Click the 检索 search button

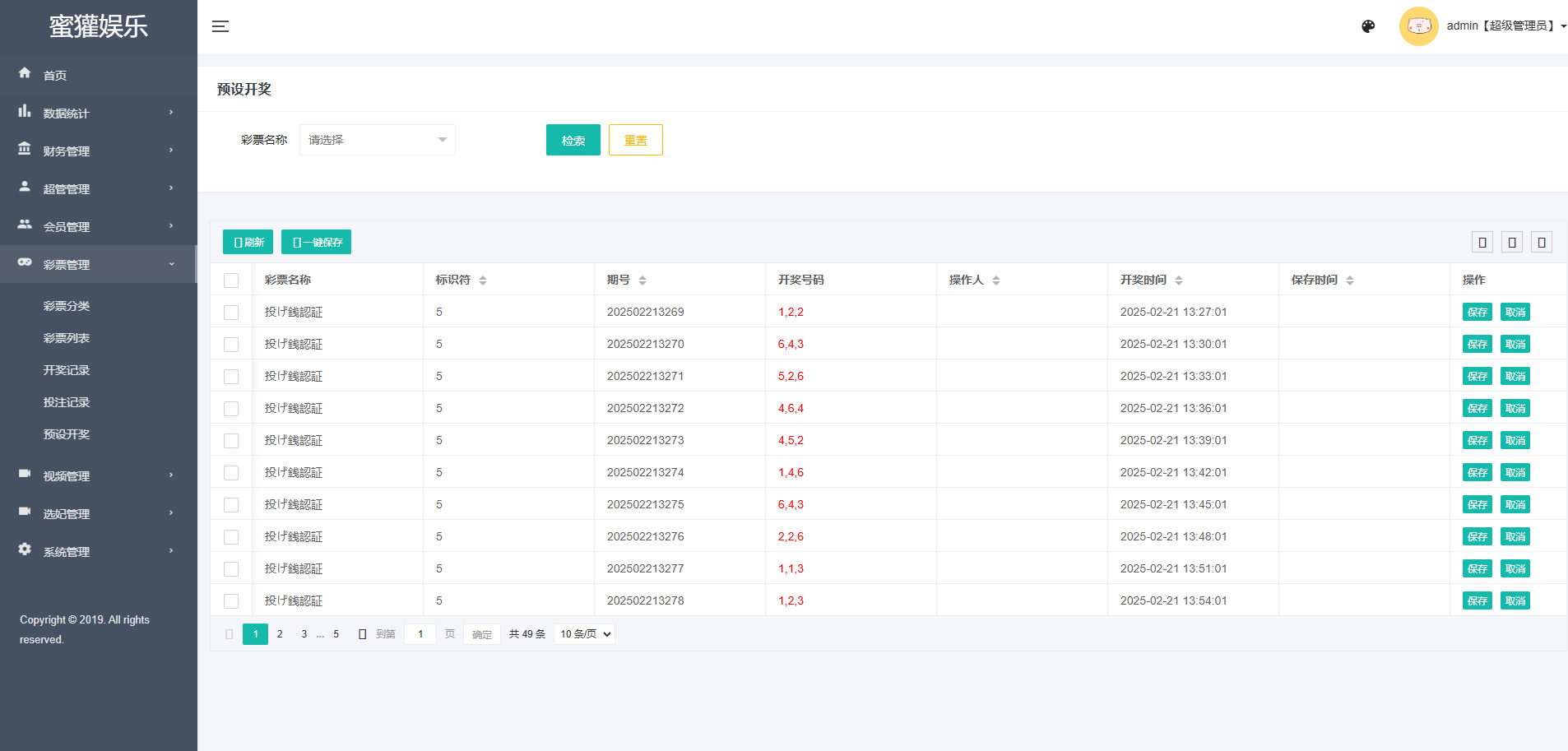tap(573, 140)
